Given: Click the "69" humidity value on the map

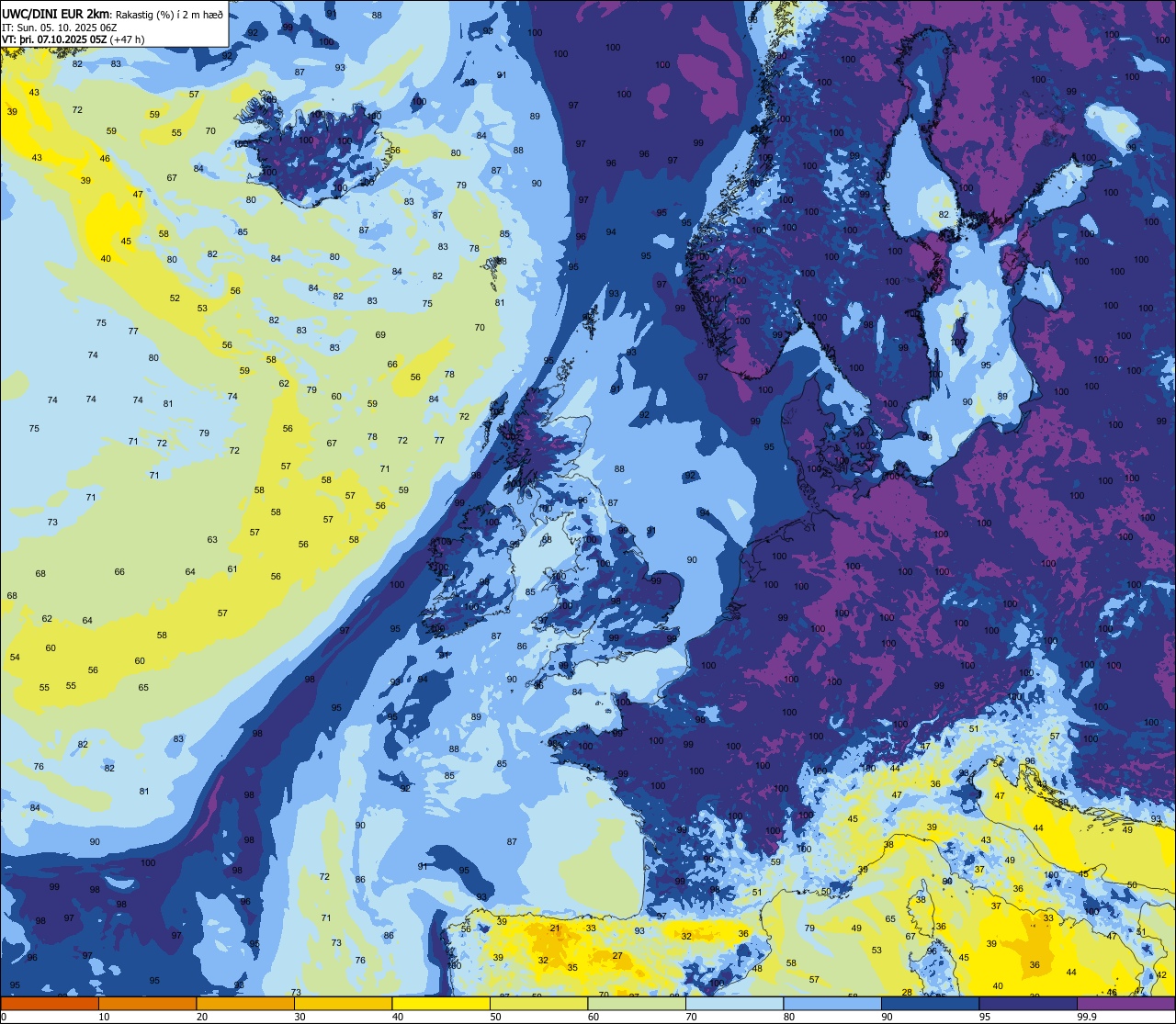Looking at the screenshot, I should [380, 334].
